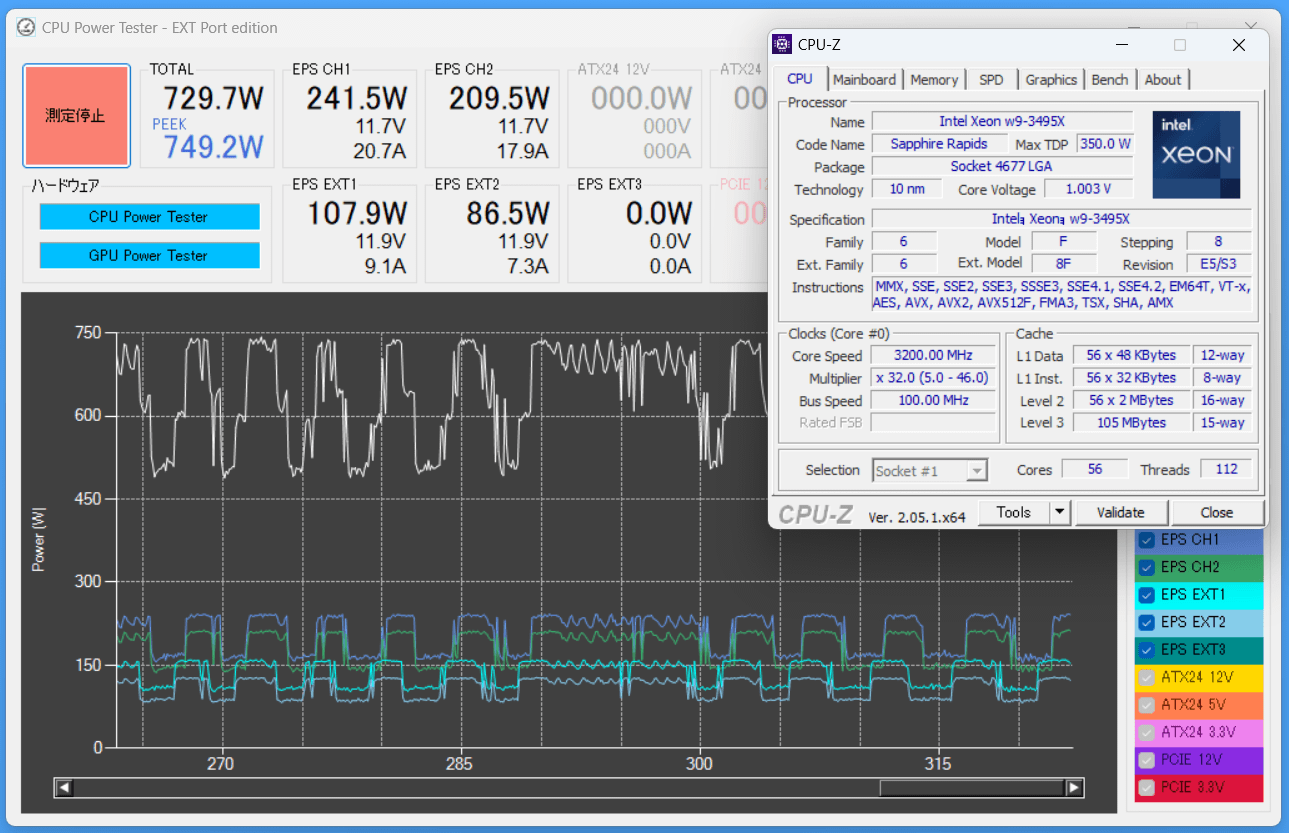Toggle the ATX24 3.3V graph checkbox
This screenshot has width=1289, height=833.
(x=1147, y=732)
